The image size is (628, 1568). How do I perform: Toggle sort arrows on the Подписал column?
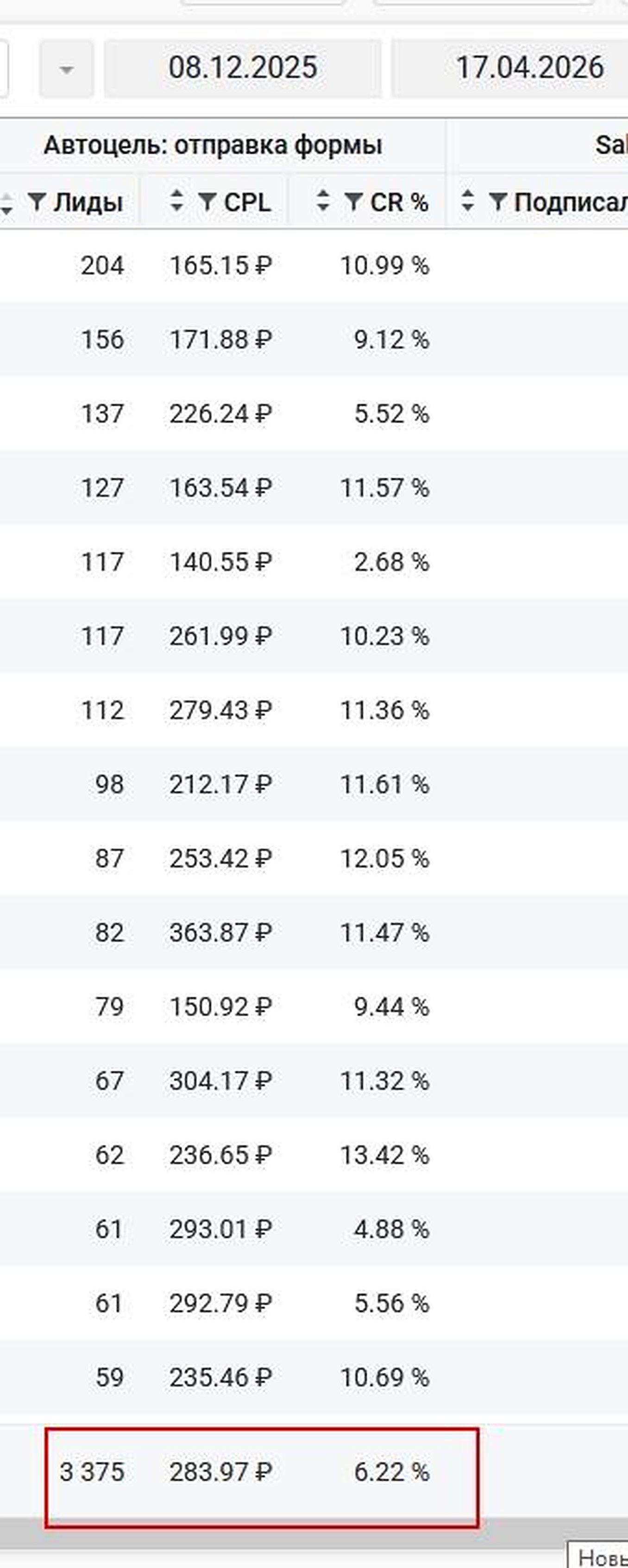click(467, 200)
